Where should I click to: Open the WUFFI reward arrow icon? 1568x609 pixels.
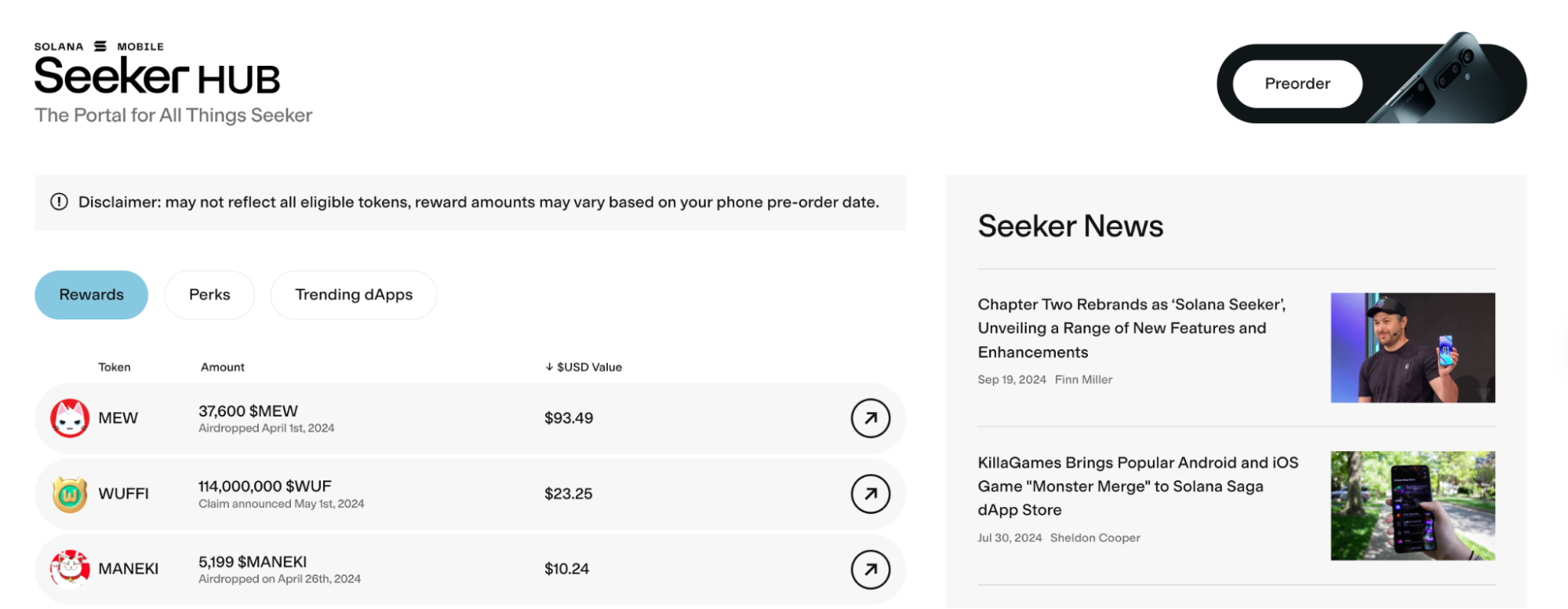(x=870, y=494)
